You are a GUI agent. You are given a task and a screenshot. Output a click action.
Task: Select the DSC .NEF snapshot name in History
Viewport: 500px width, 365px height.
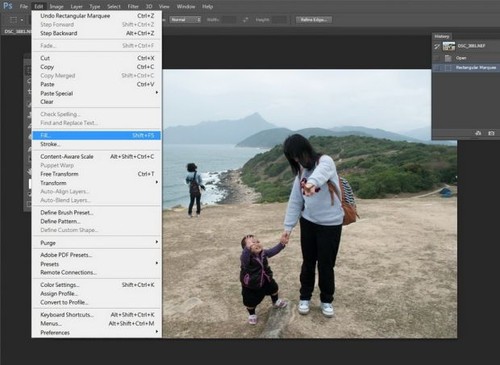[x=471, y=46]
